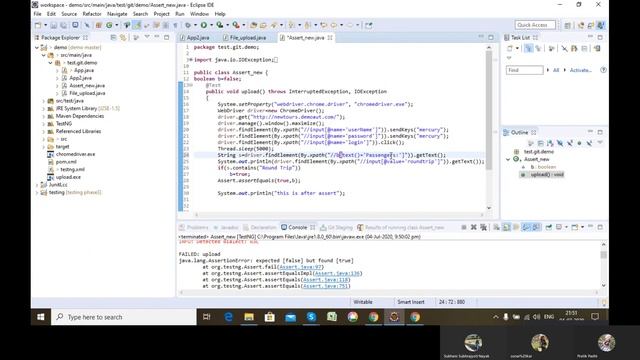Open the Run button dropdown arrow
The height and width of the screenshot is (360, 640).
tap(211, 25)
